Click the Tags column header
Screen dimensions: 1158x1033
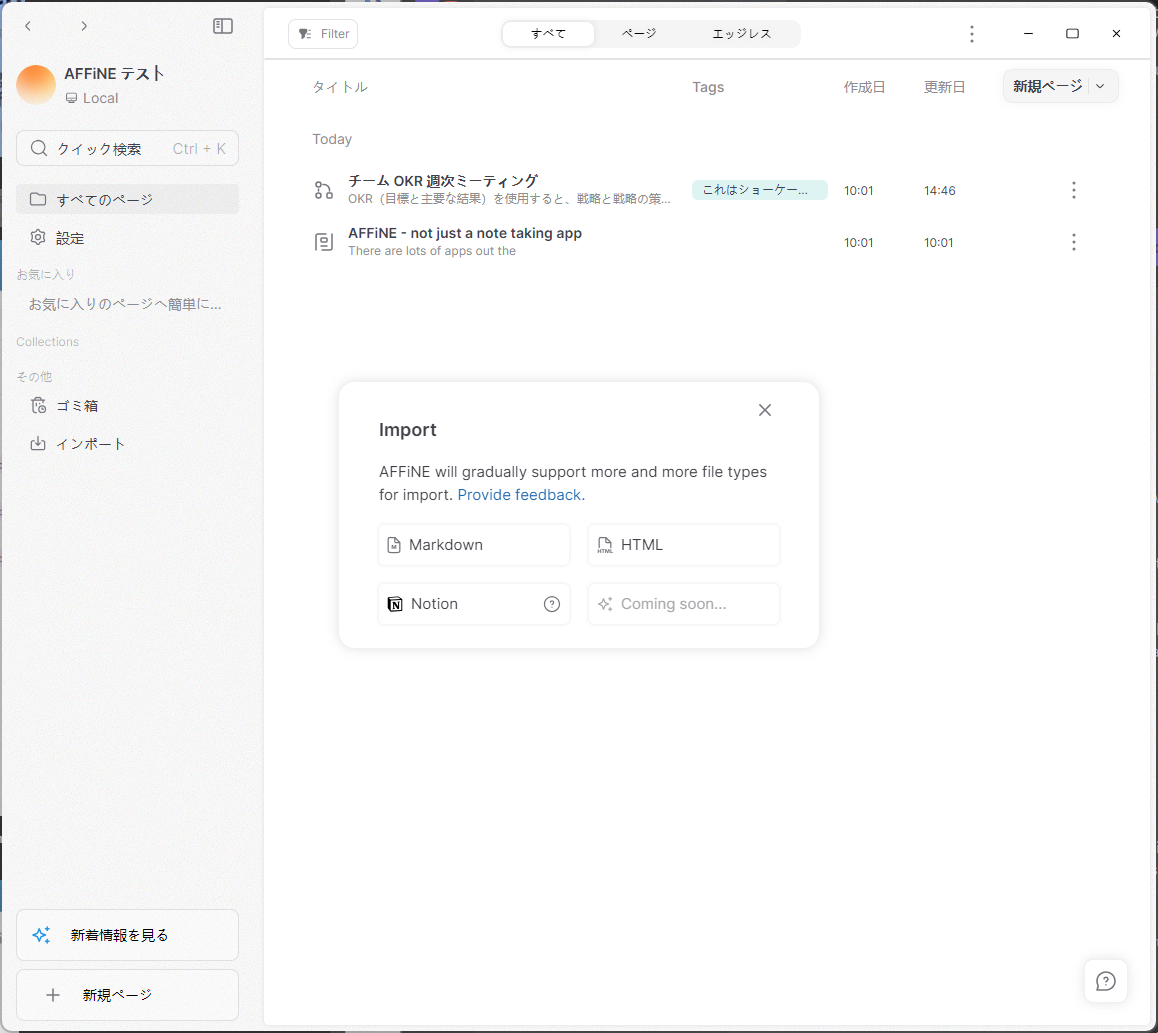coord(708,87)
